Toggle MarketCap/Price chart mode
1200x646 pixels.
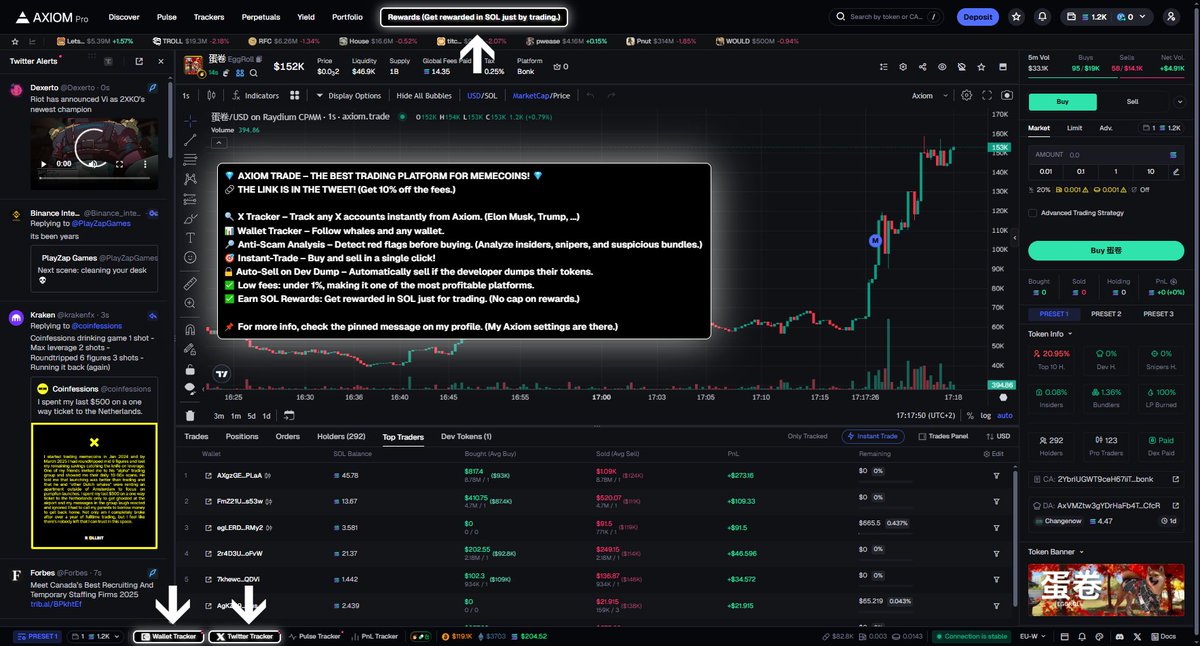point(541,95)
